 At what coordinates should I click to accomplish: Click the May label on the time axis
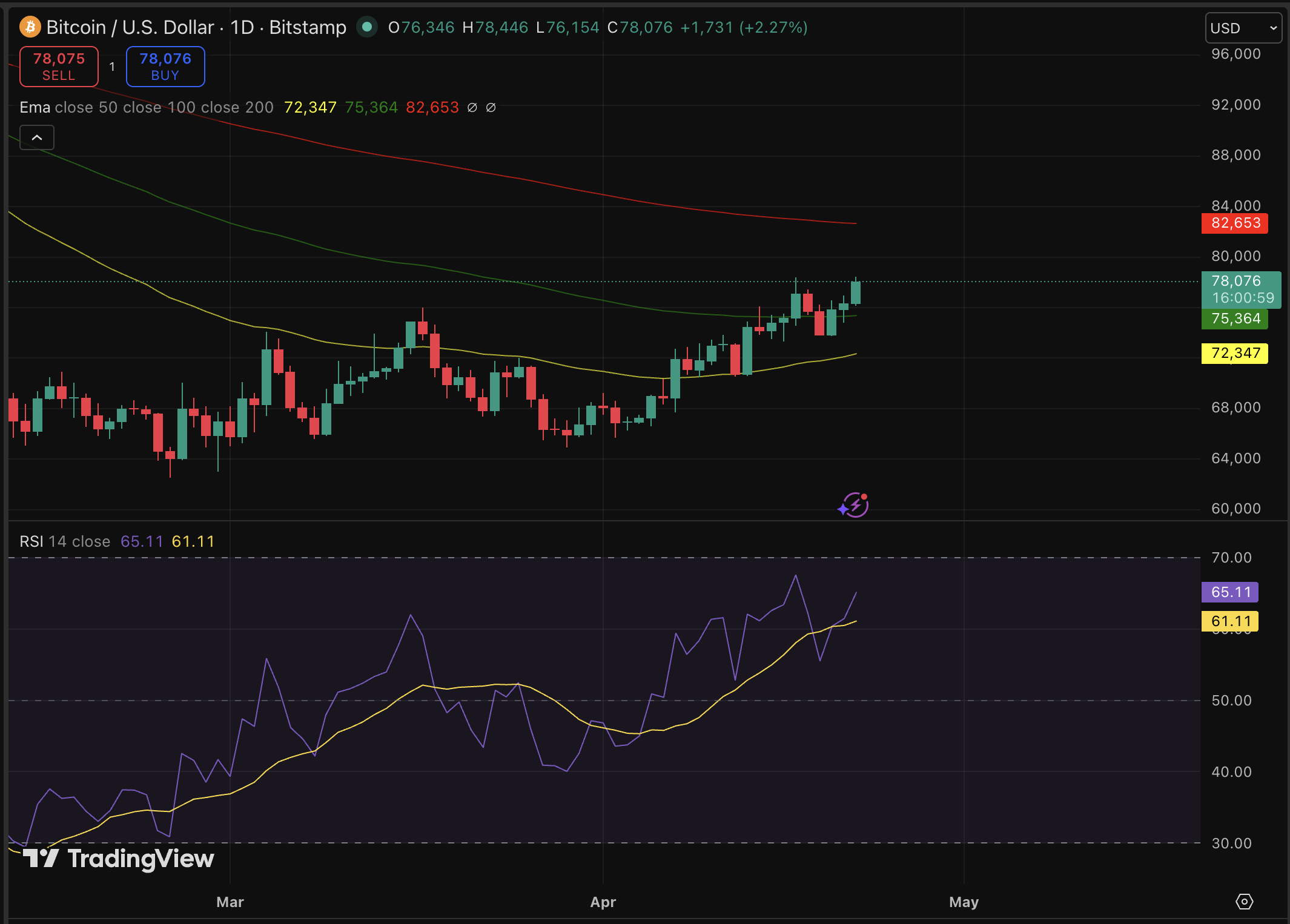[964, 902]
